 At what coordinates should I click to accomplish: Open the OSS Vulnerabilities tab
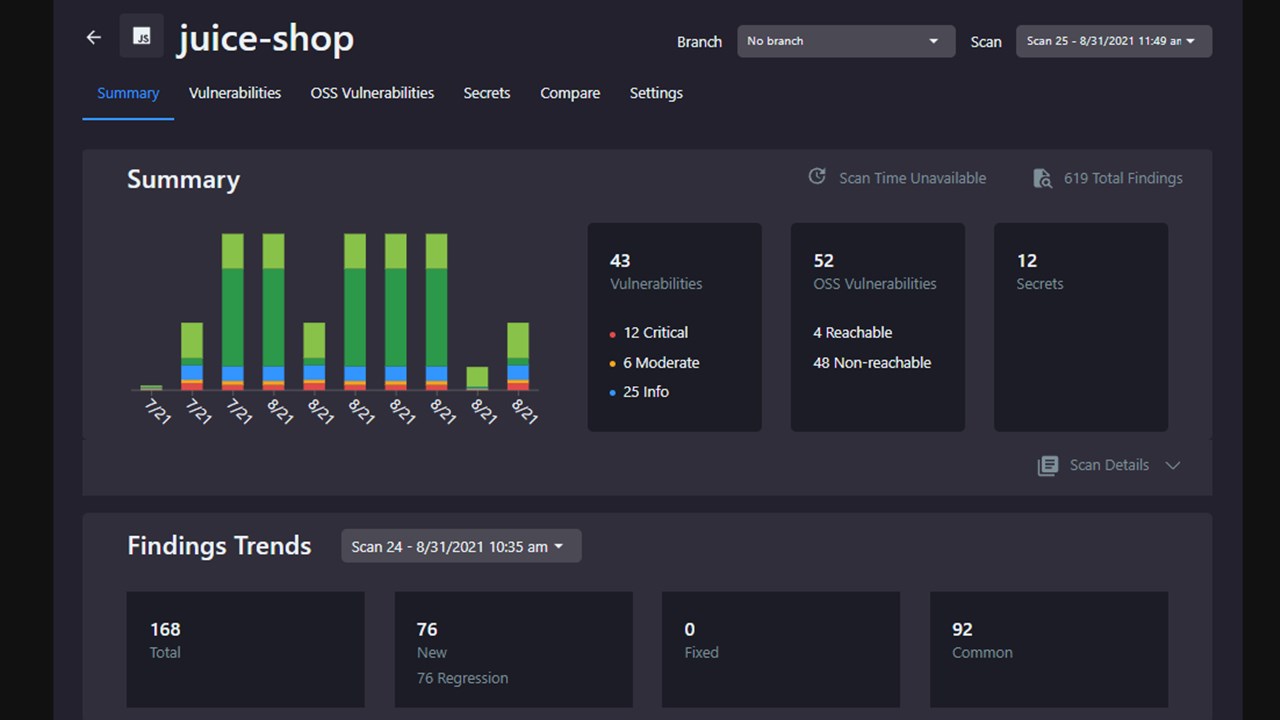click(372, 93)
